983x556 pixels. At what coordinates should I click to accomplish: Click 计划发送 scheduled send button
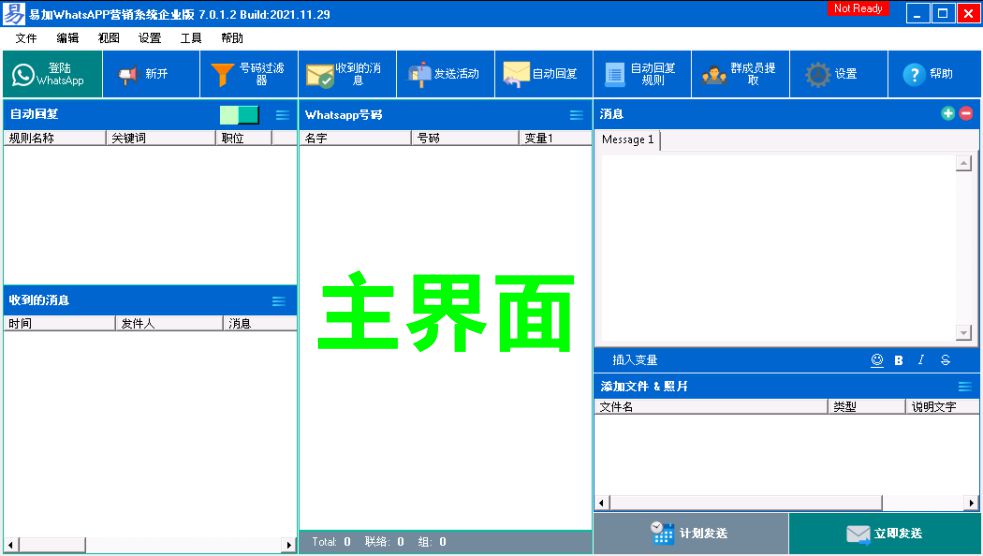pos(690,533)
